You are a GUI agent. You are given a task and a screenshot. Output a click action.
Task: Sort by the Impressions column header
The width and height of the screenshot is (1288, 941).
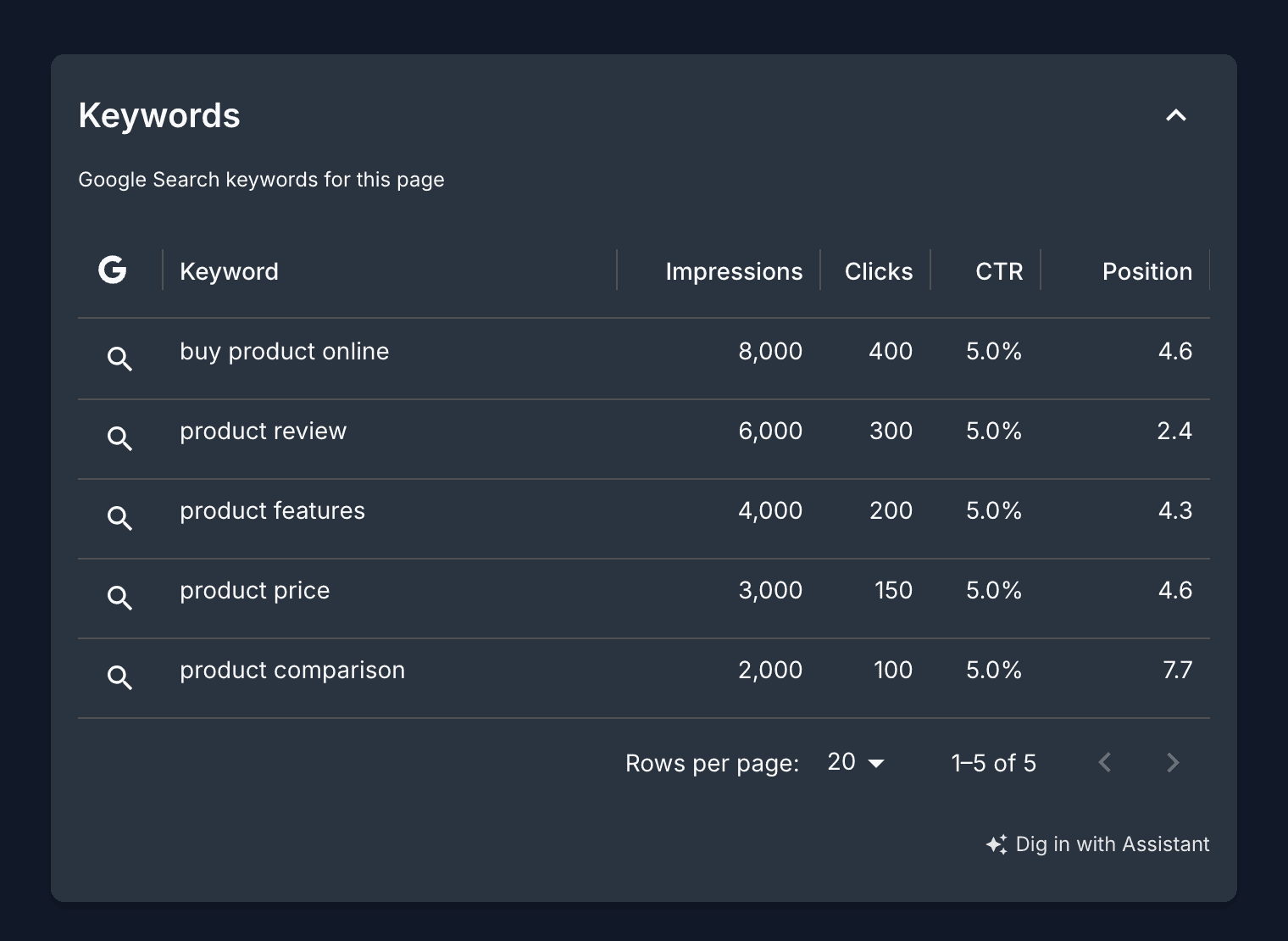(x=734, y=271)
